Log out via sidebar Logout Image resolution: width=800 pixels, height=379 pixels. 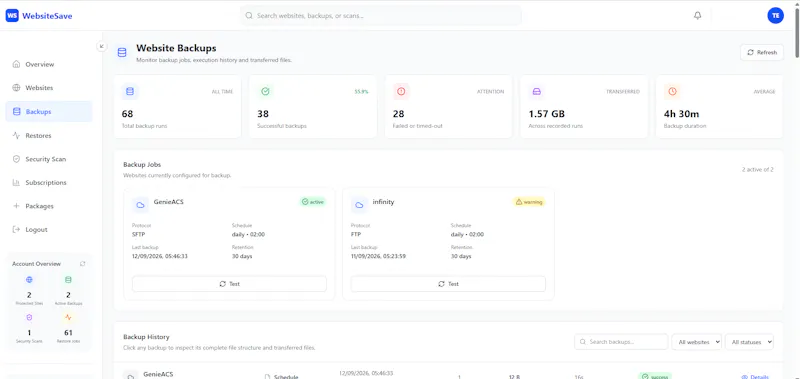49,230
